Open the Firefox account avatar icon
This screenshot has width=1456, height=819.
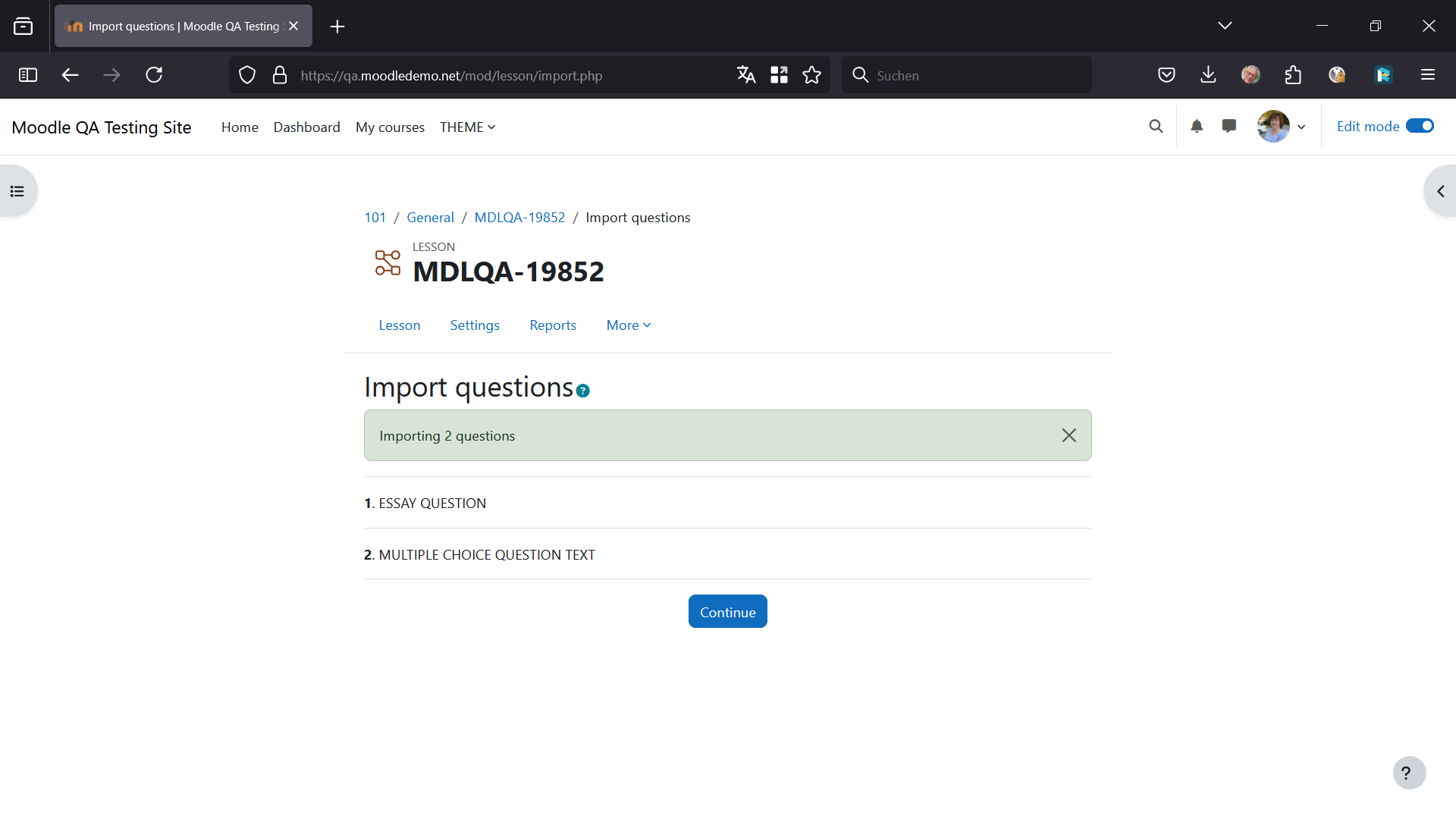coord(1251,75)
